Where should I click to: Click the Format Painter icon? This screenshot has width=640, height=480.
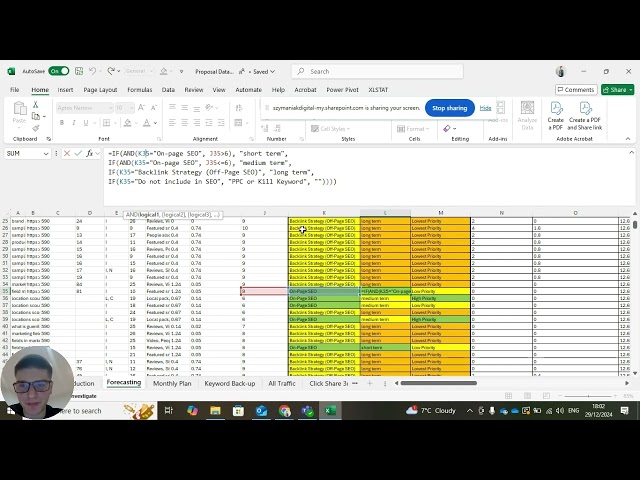tap(36, 129)
